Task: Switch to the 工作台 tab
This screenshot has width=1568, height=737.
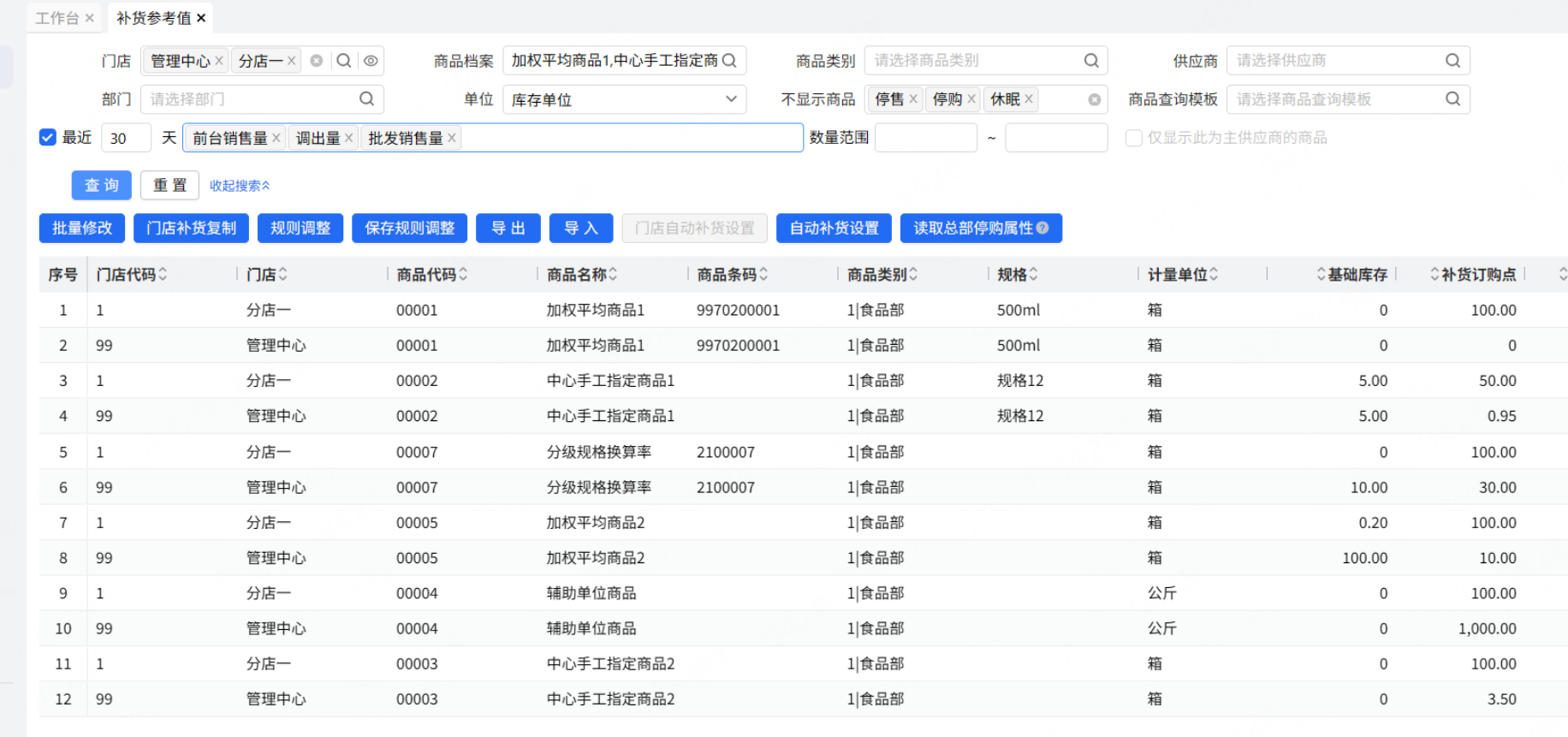Action: 56,17
